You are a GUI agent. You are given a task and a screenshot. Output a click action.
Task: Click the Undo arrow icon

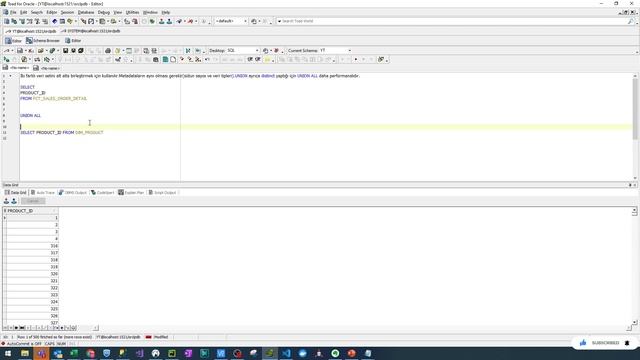207,60
